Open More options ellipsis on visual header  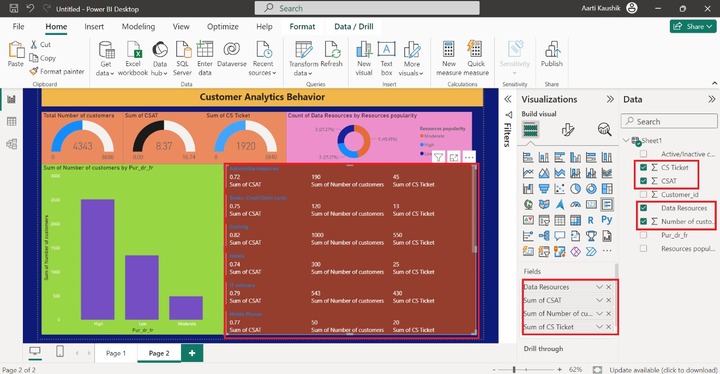[469, 158]
